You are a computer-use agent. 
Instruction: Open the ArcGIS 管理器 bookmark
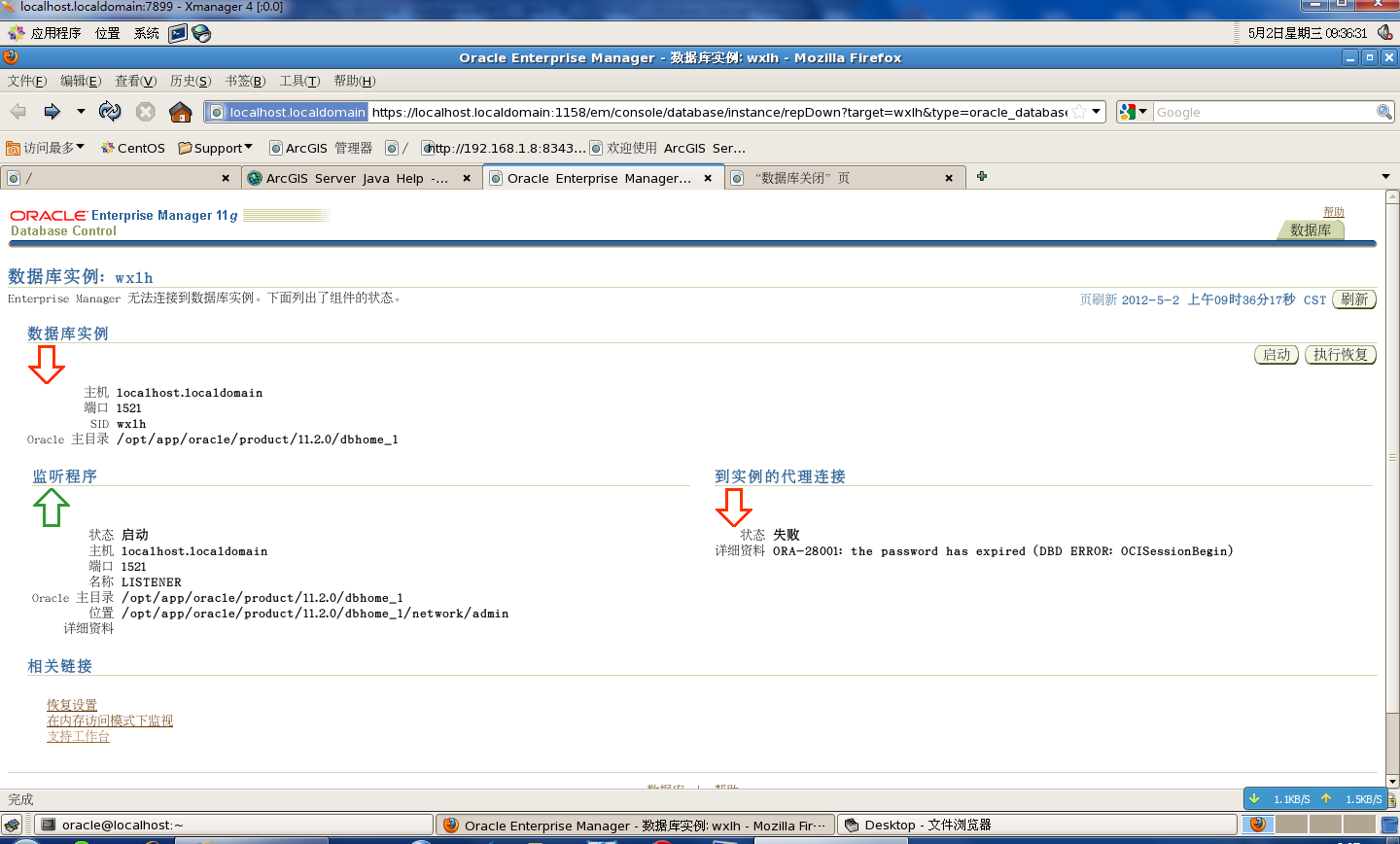[321, 148]
